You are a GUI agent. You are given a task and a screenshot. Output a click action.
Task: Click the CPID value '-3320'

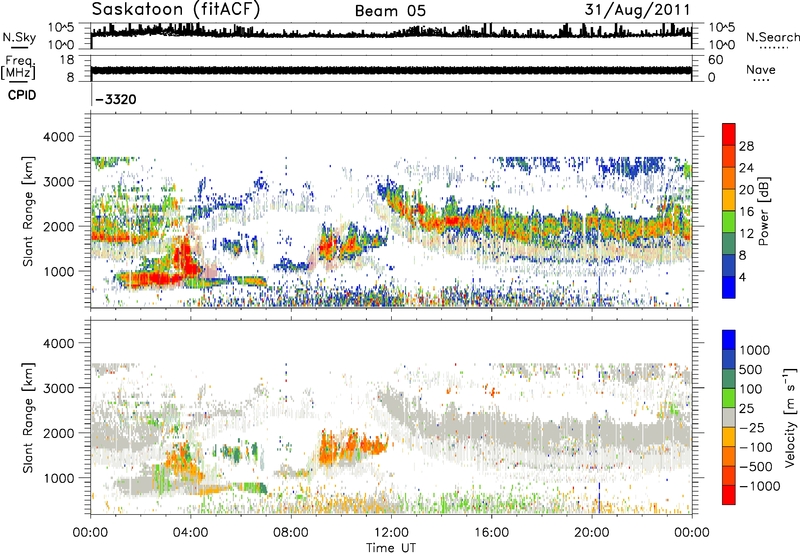pos(116,99)
